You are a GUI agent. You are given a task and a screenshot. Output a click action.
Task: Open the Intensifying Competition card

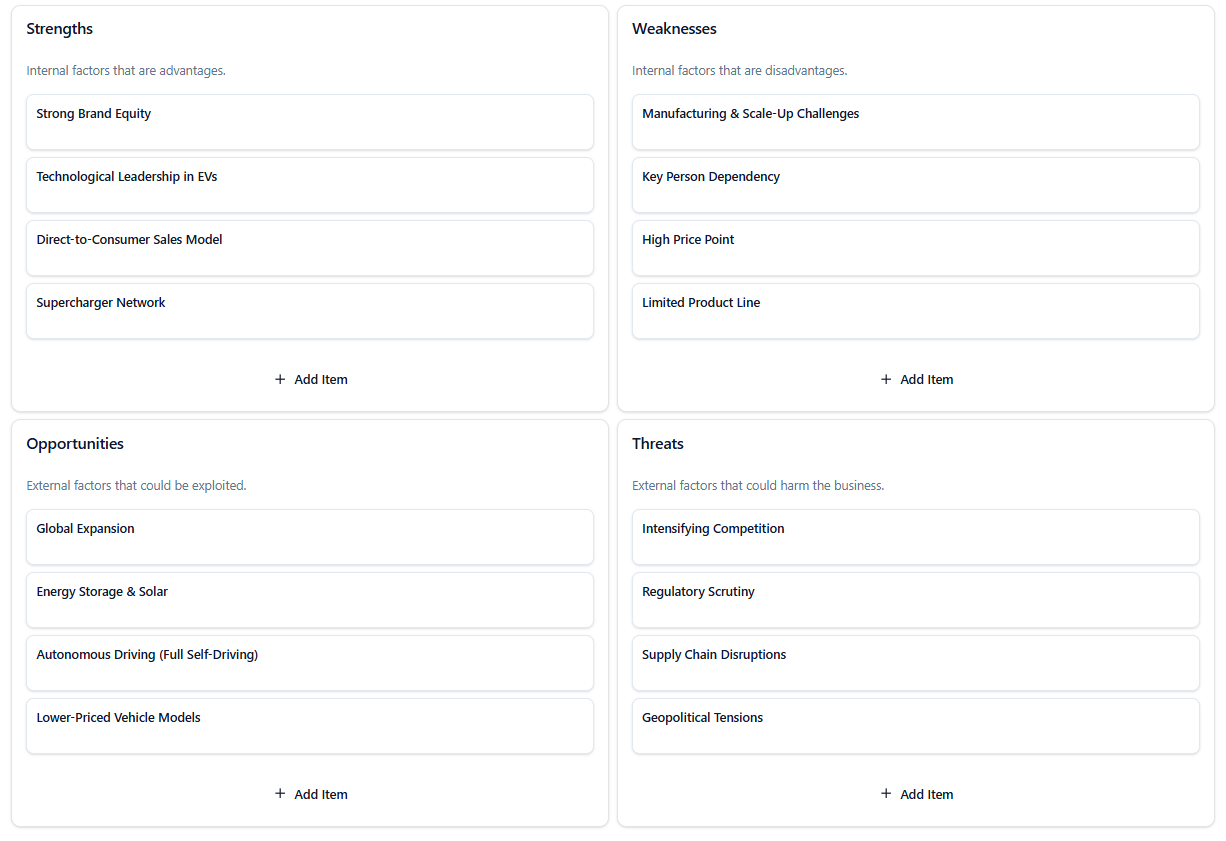pyautogui.click(x=915, y=537)
